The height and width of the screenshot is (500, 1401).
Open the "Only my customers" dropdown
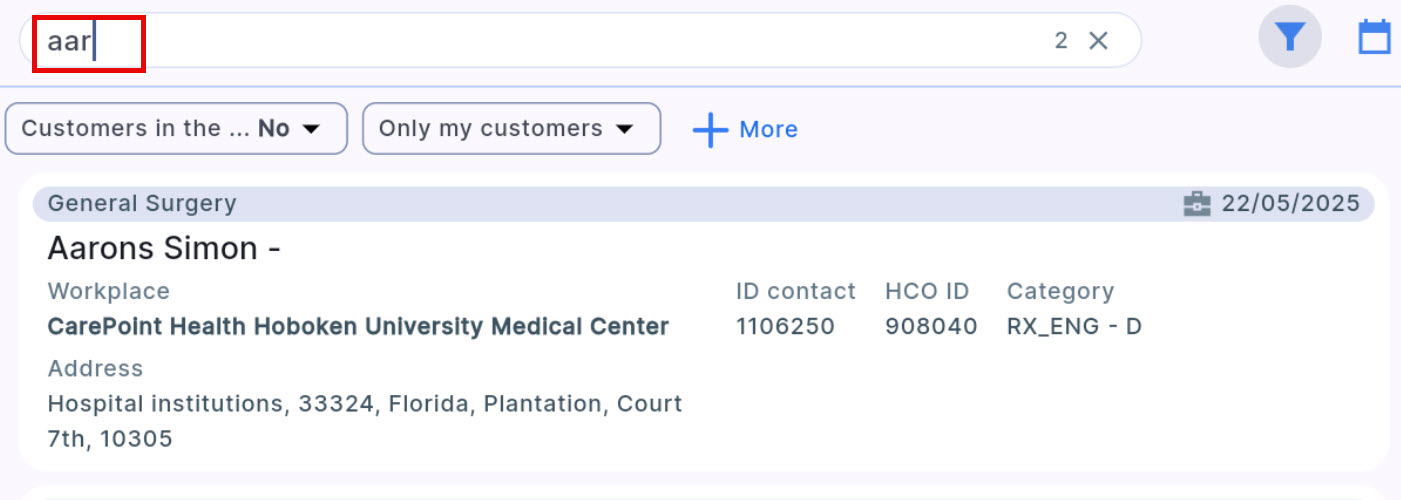510,129
